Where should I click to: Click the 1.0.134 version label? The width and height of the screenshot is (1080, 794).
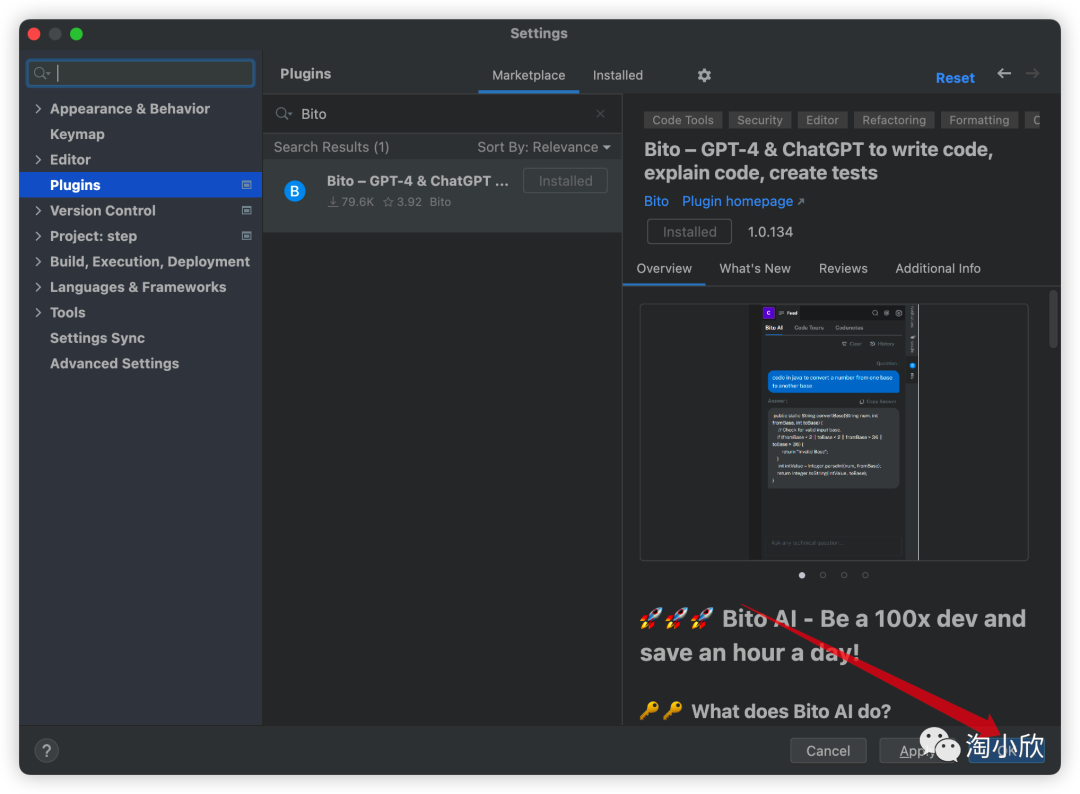[770, 232]
